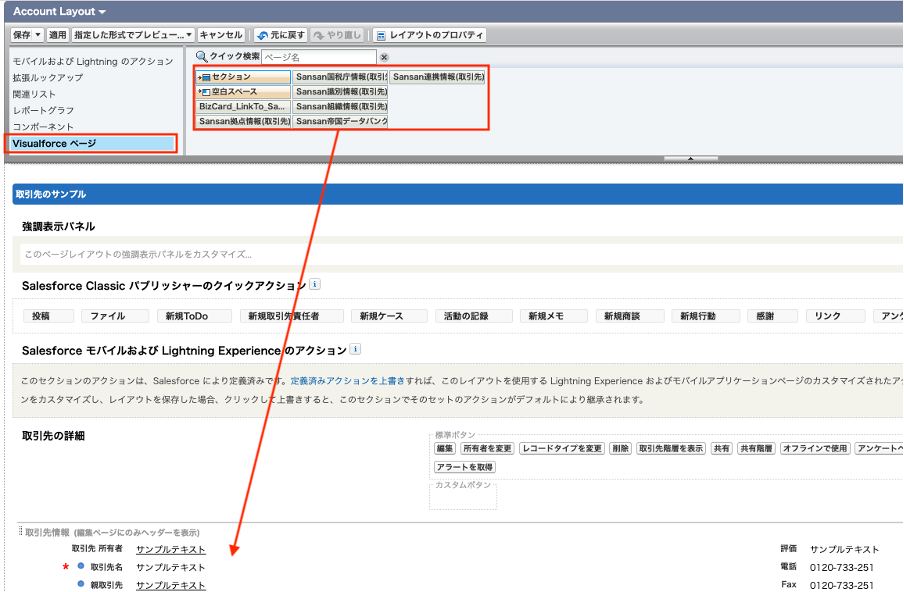
Task: Click the quick search magnifier icon
Action: [201, 56]
